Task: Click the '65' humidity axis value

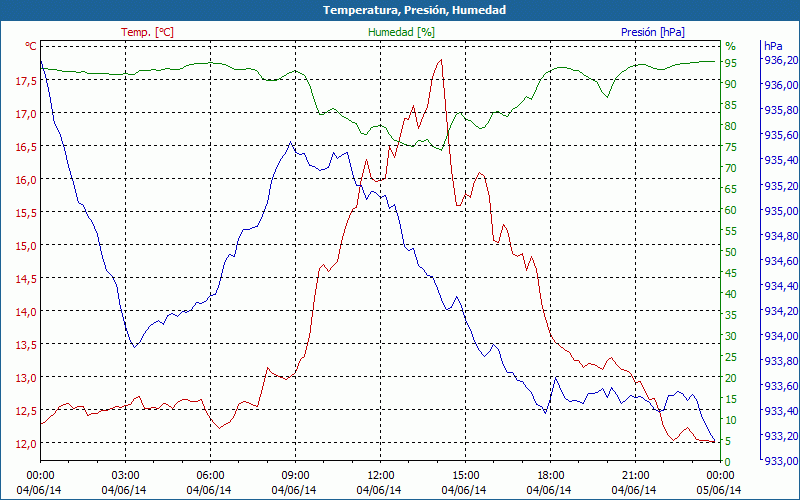Action: tap(731, 189)
